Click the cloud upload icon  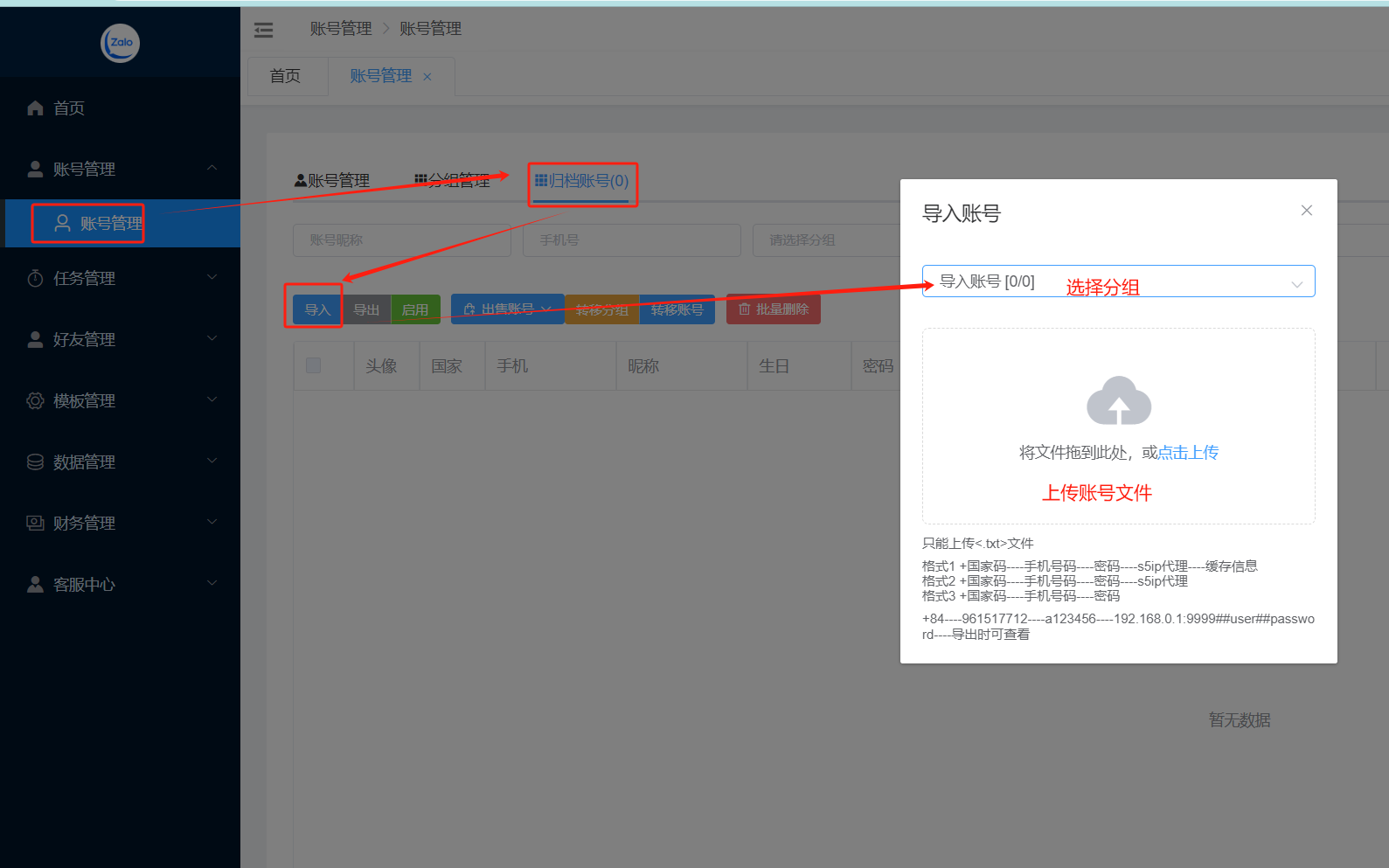[1118, 401]
